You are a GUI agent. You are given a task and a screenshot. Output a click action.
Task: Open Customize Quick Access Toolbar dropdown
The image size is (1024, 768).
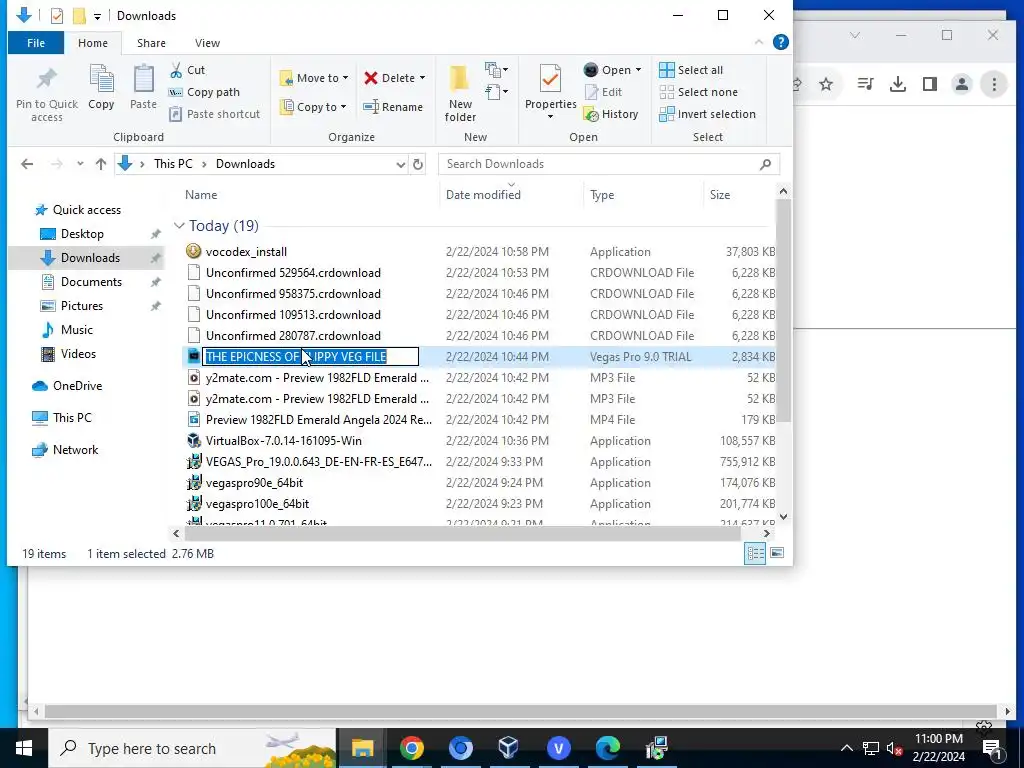pos(97,16)
